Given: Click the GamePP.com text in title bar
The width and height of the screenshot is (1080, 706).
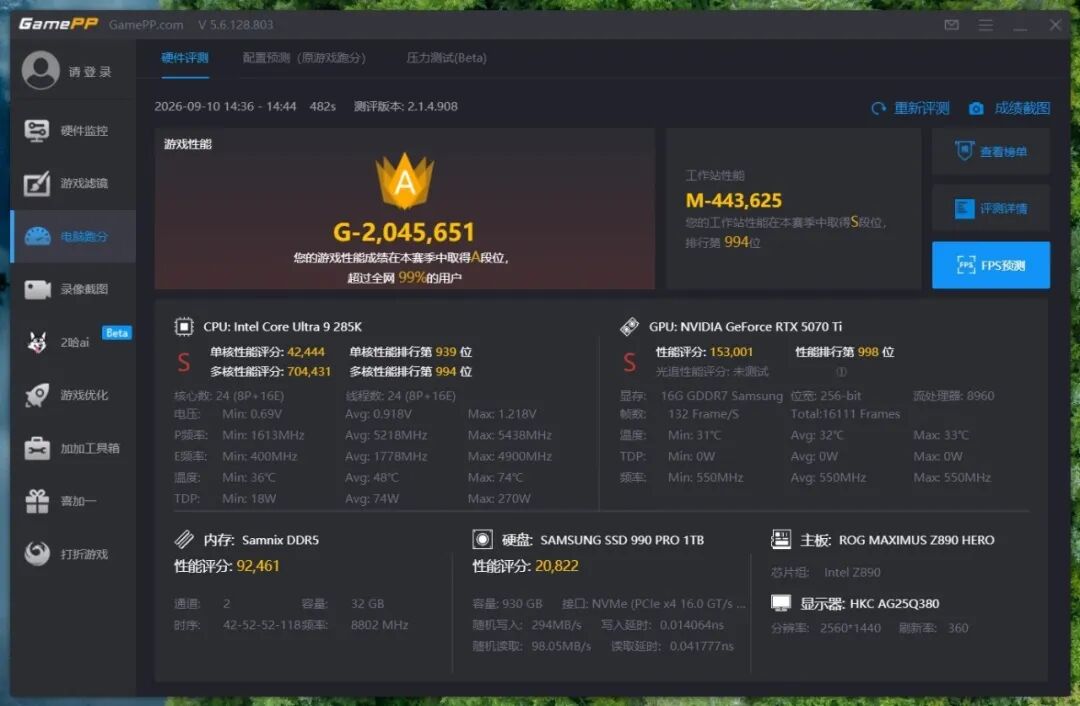Looking at the screenshot, I should tap(146, 25).
